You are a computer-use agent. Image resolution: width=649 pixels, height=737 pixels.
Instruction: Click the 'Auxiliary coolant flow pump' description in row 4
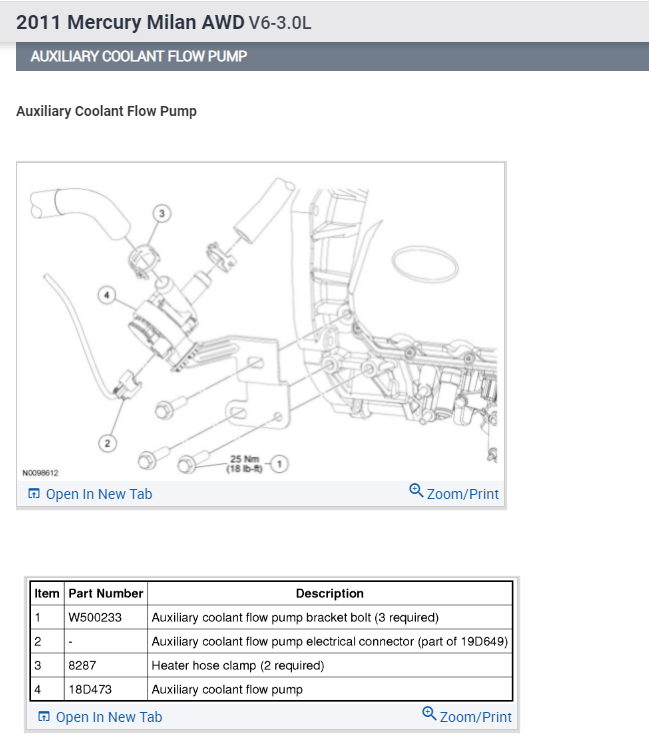[x=227, y=690]
